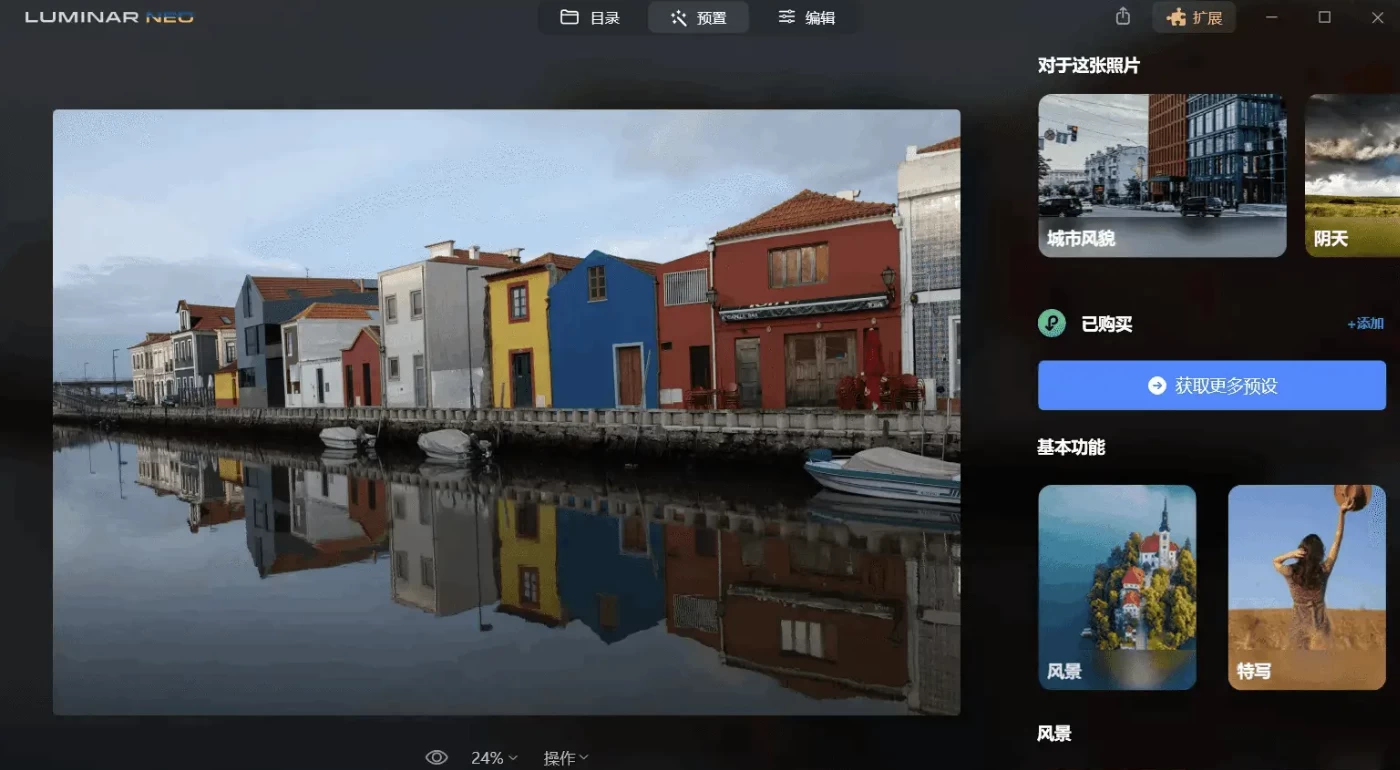Screen dimensions: 1400x770
Task: Choose the 特写 close-up preset card
Action: (x=1306, y=587)
